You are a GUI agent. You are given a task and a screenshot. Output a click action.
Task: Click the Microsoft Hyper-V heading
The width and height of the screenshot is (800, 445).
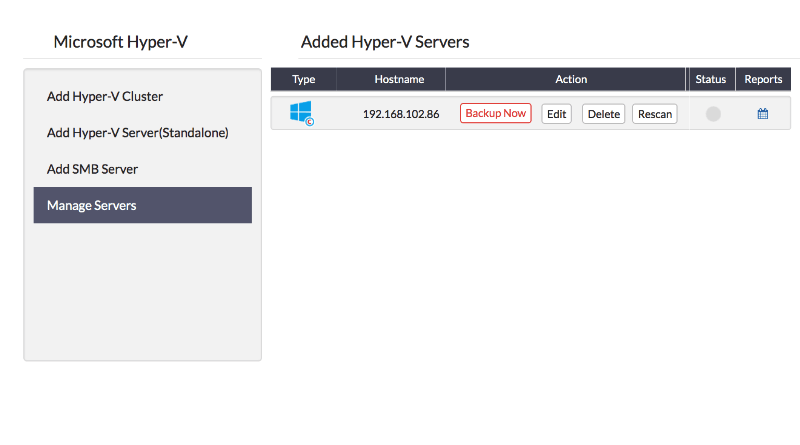[120, 42]
